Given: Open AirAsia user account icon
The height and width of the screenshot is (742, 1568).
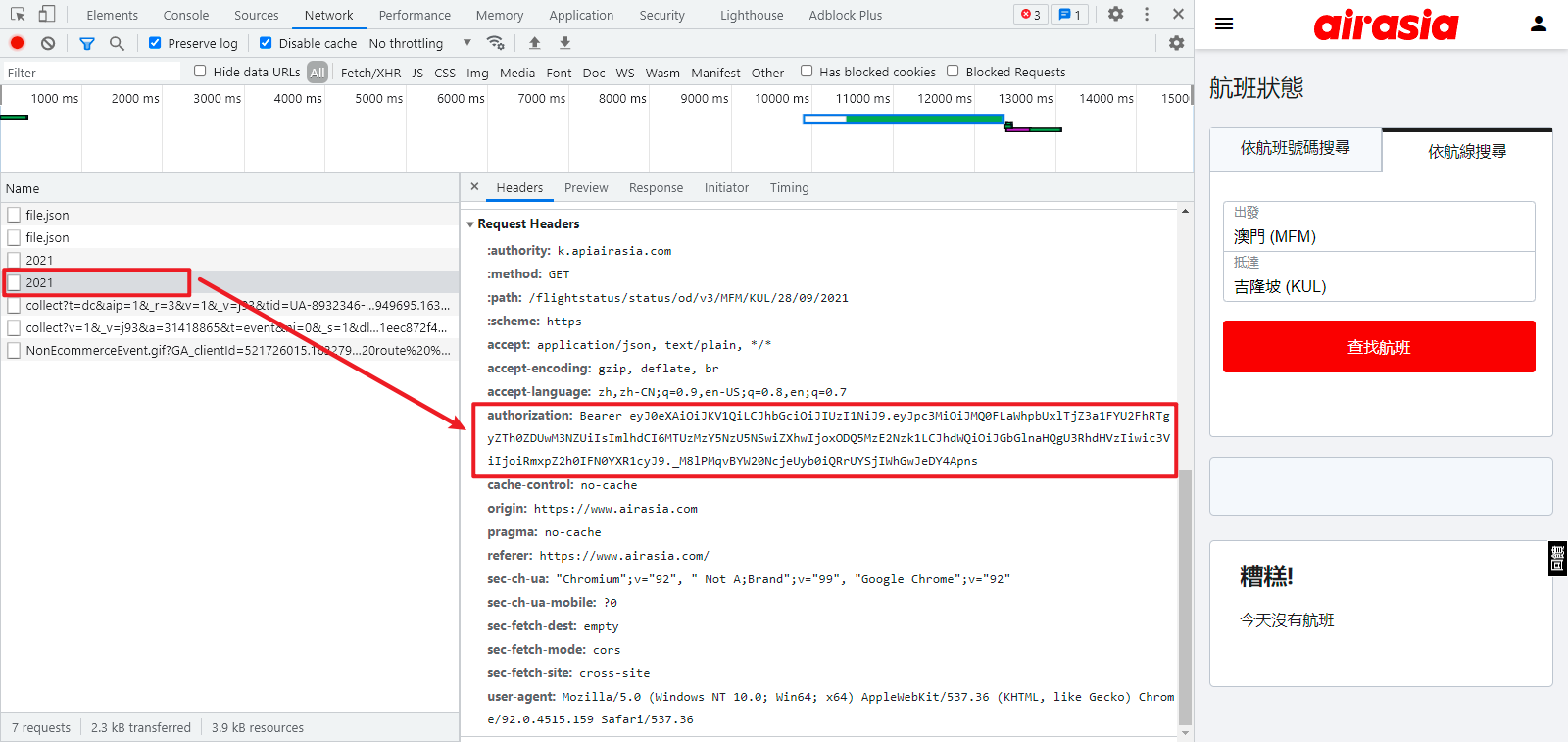Looking at the screenshot, I should (1539, 24).
